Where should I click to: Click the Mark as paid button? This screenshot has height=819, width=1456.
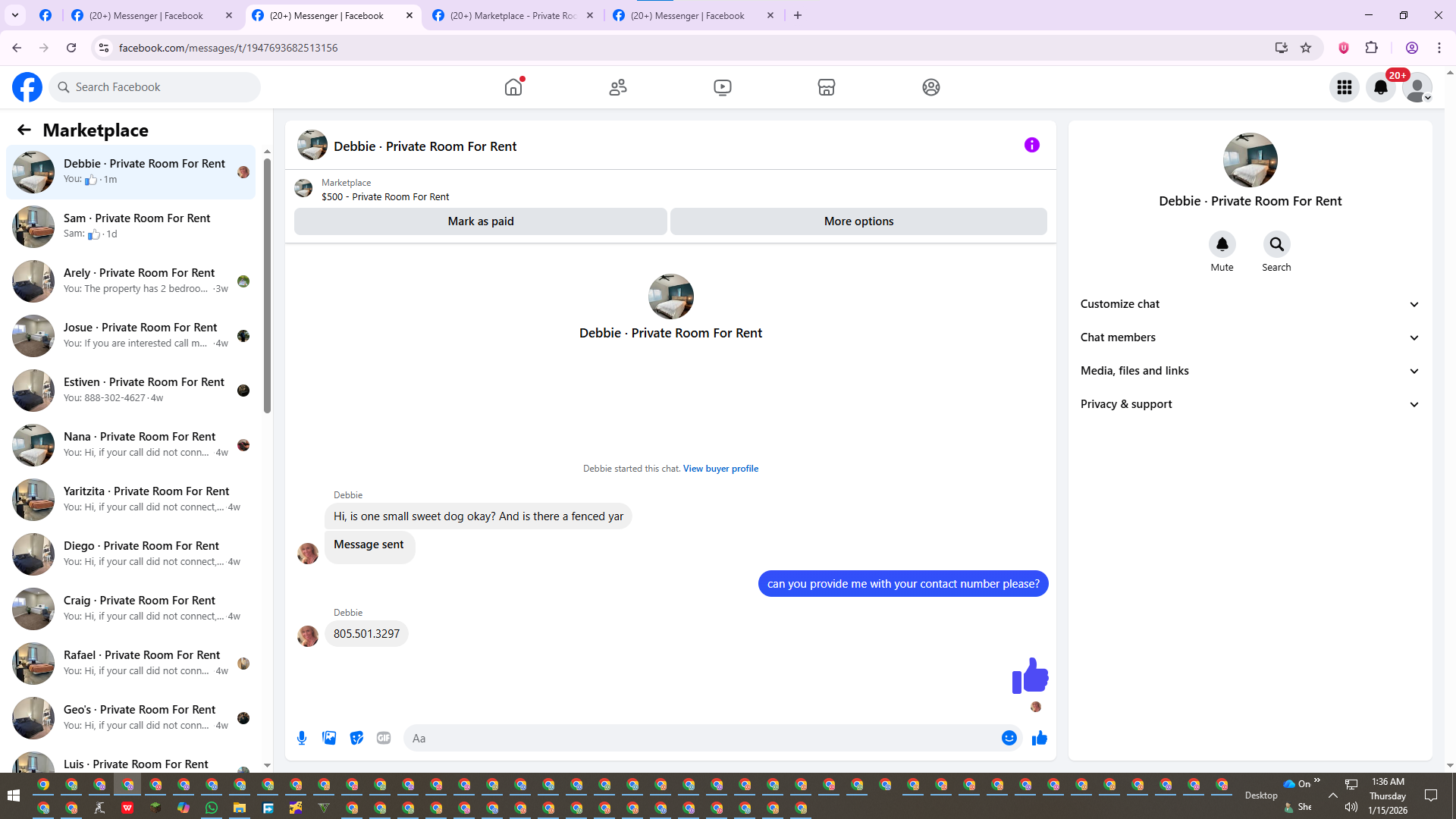click(x=480, y=221)
